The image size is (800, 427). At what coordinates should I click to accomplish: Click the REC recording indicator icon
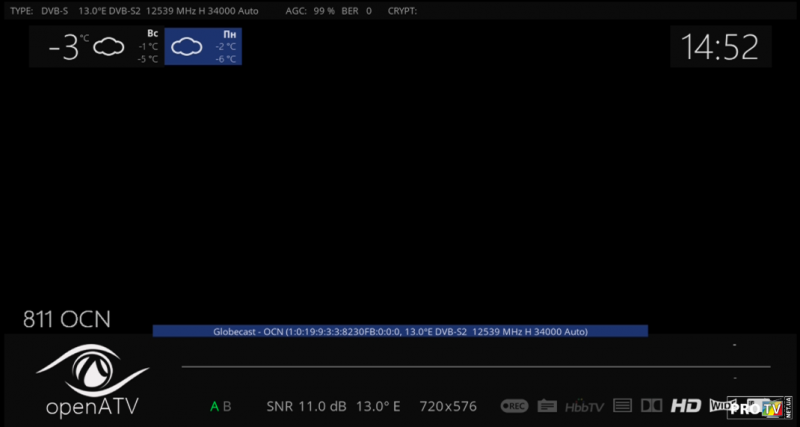tap(514, 406)
